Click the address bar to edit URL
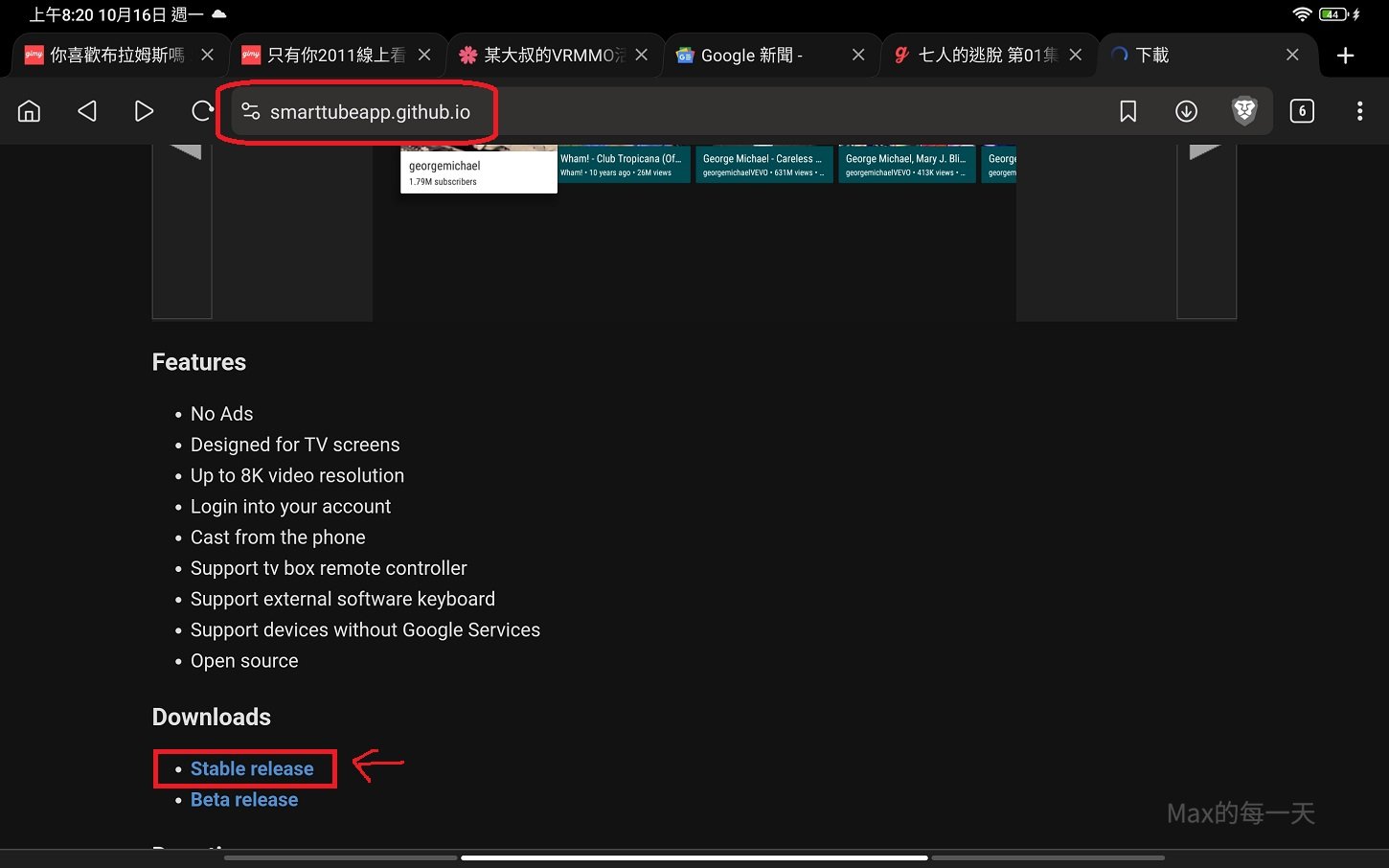Viewport: 1389px width, 868px height. coord(372,111)
